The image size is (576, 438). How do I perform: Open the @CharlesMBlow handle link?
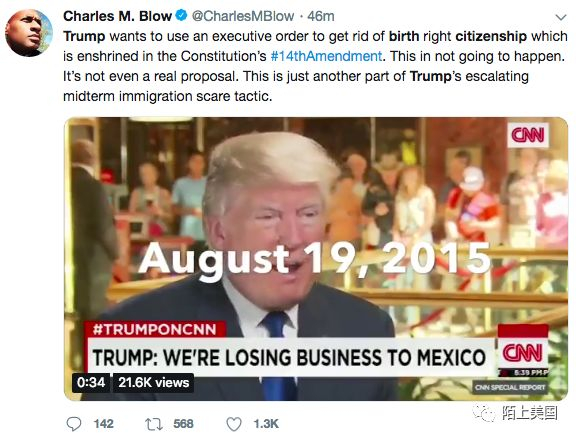[243, 16]
